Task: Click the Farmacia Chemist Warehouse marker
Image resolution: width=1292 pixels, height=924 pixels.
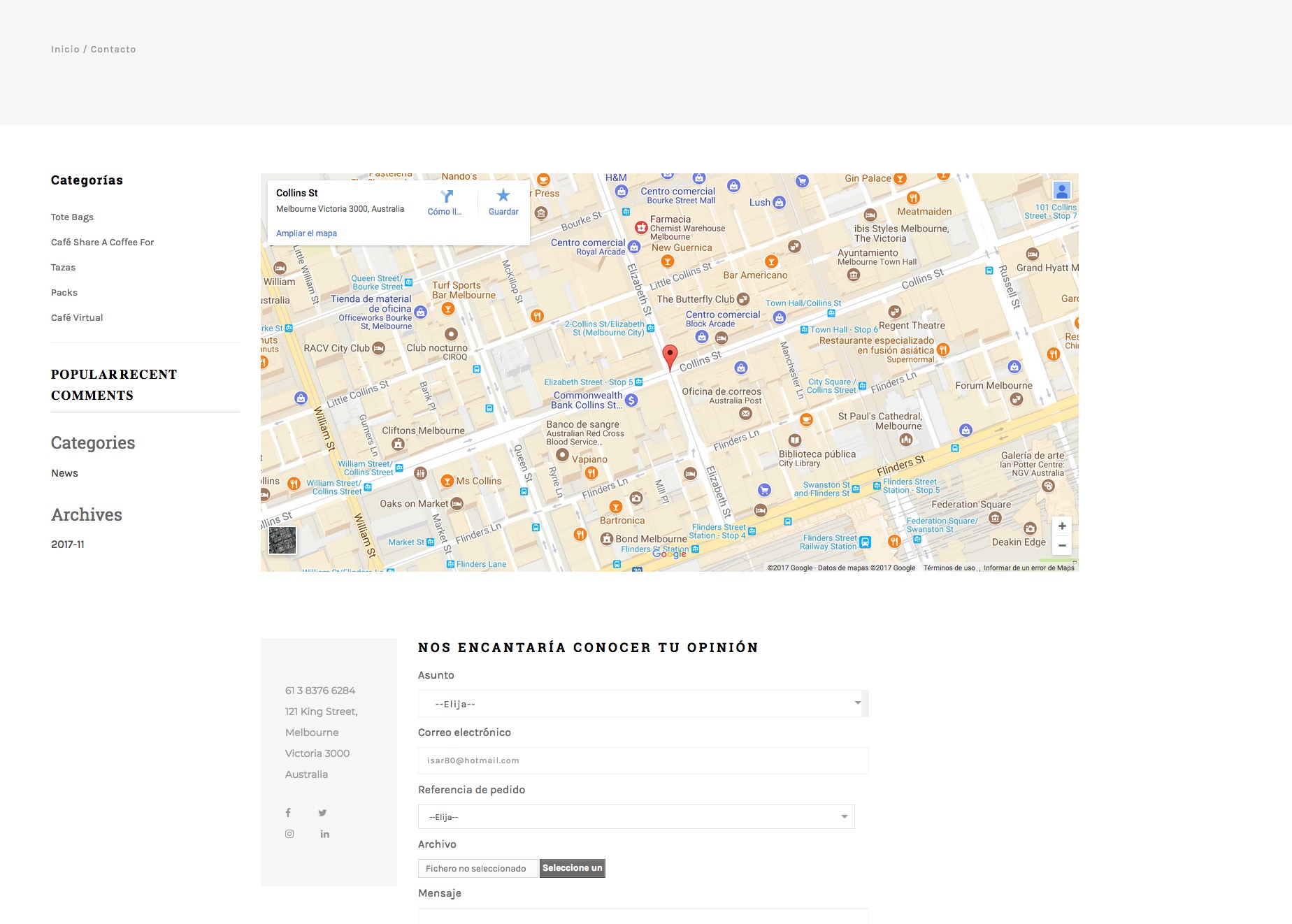Action: coord(641,227)
